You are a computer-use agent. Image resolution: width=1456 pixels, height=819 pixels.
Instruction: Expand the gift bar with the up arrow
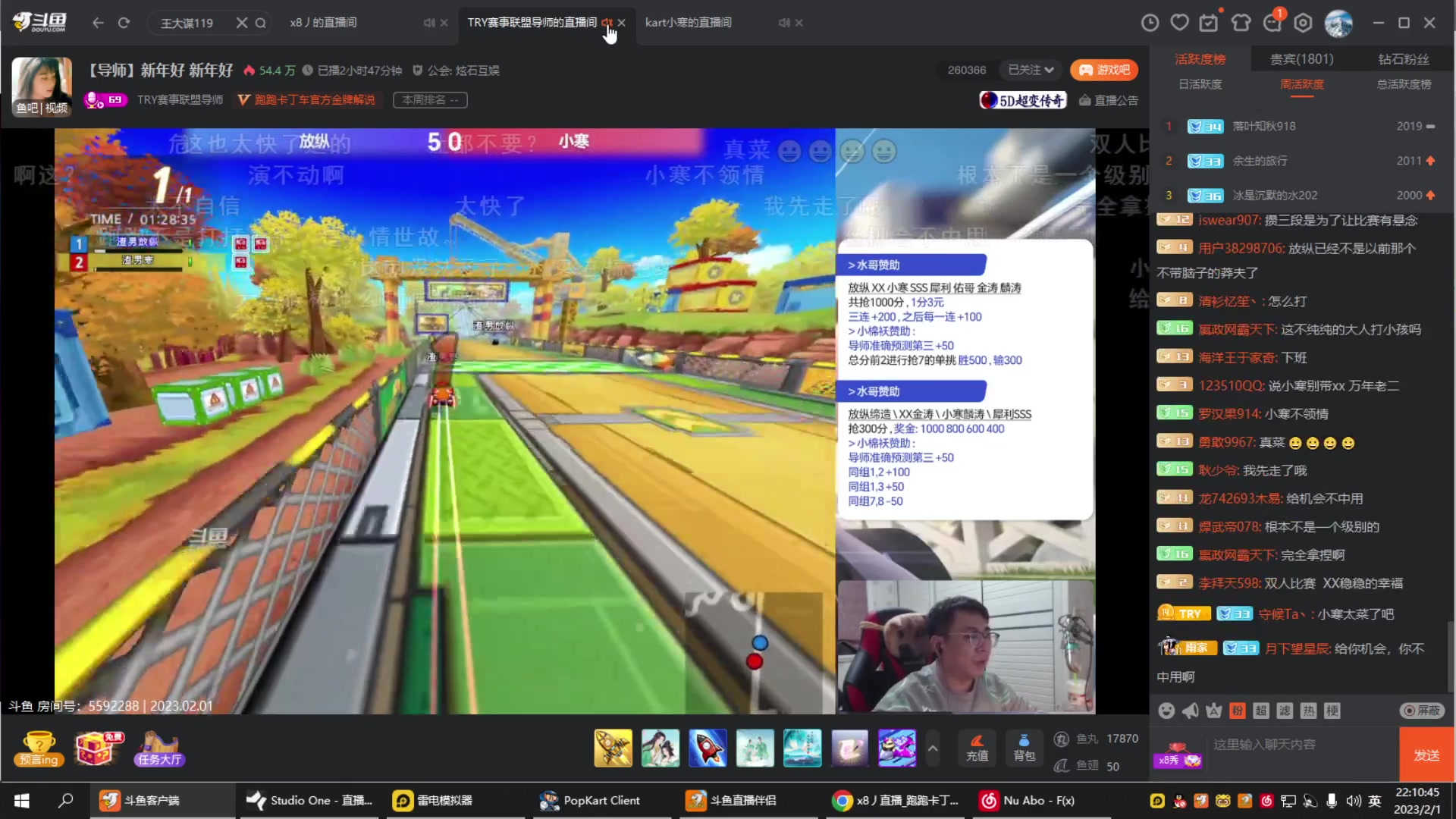click(933, 748)
